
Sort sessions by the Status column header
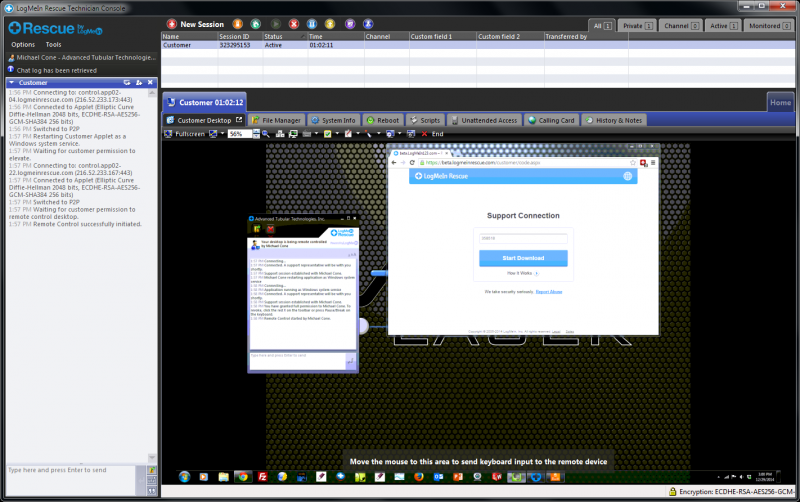[285, 36]
